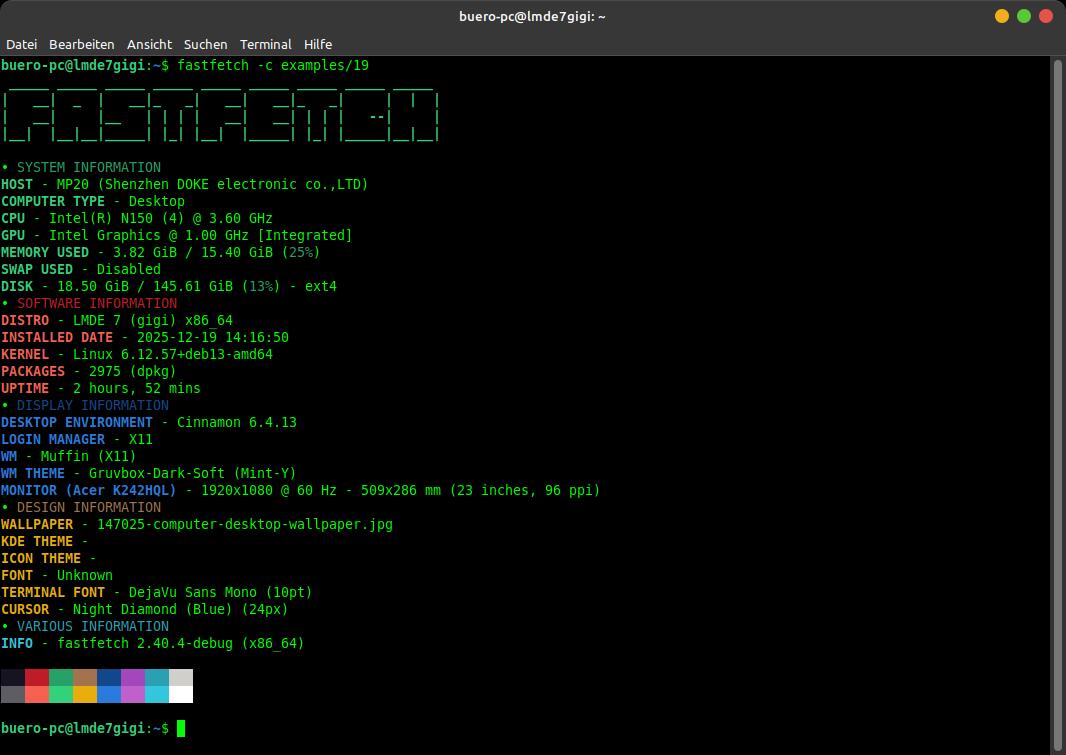The width and height of the screenshot is (1066, 755).
Task: Open the Terminal menu
Action: [266, 44]
